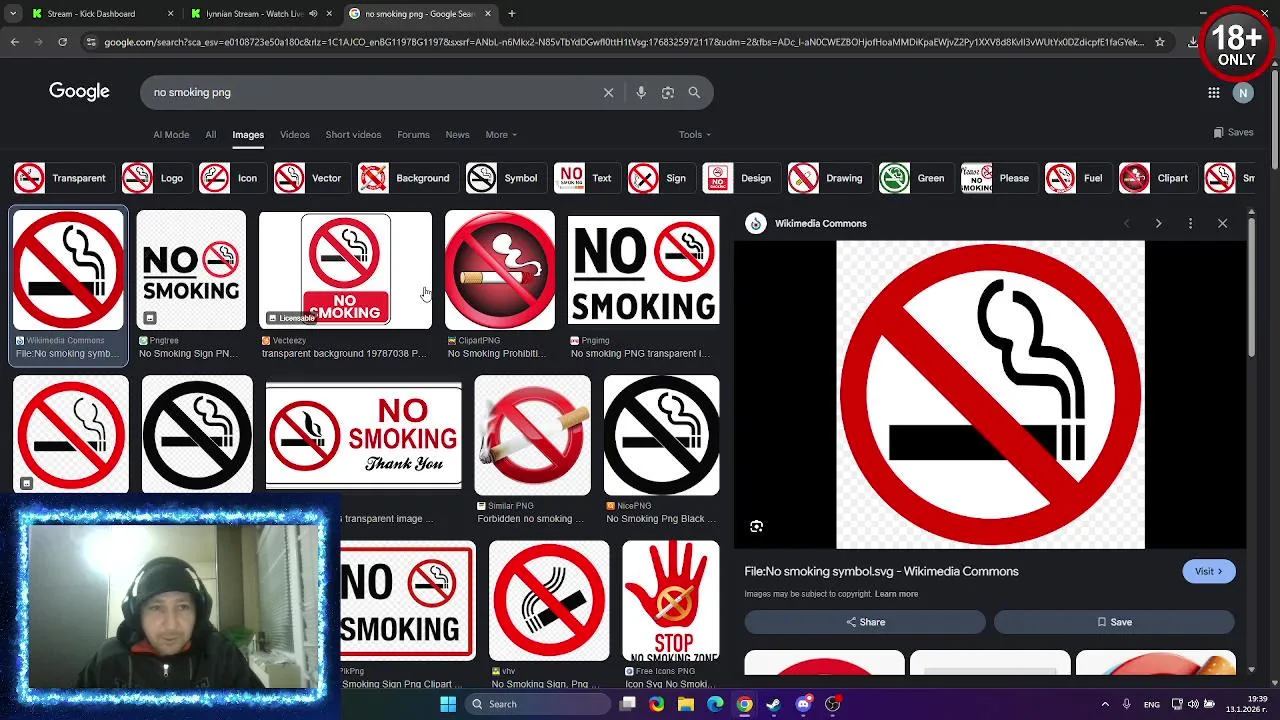Open Tools dropdown
Viewport: 1280px width, 720px height.
695,134
